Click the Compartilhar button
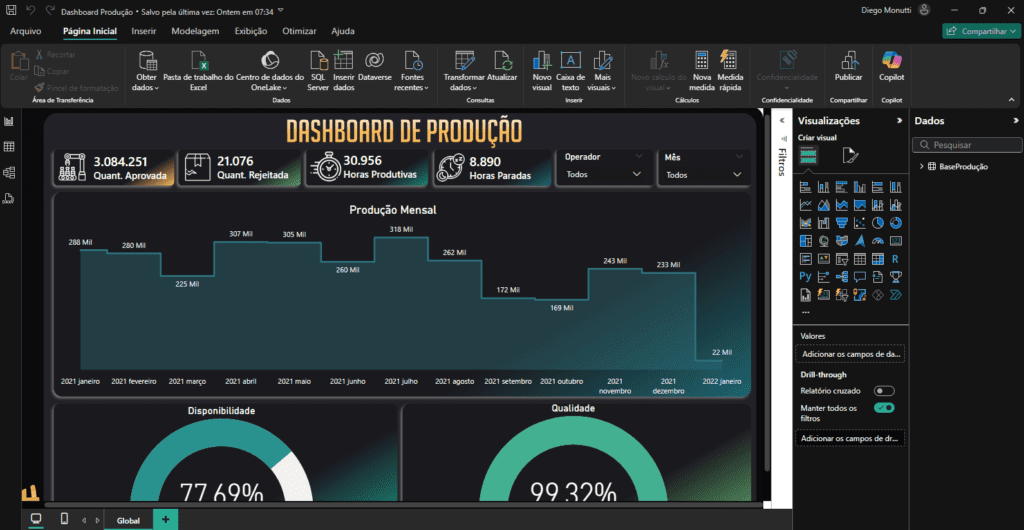1024x530 pixels. pyautogui.click(x=981, y=31)
